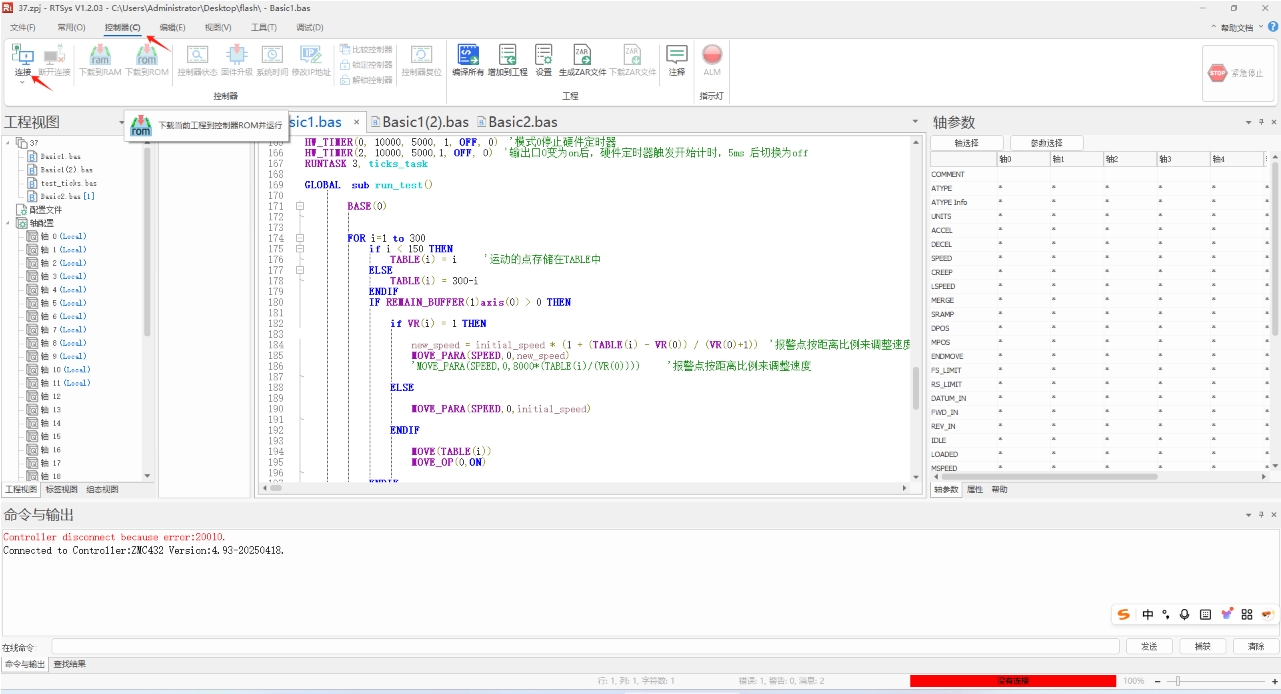Open 控制器状态 controller status
1281x694 pixels.
197,56
